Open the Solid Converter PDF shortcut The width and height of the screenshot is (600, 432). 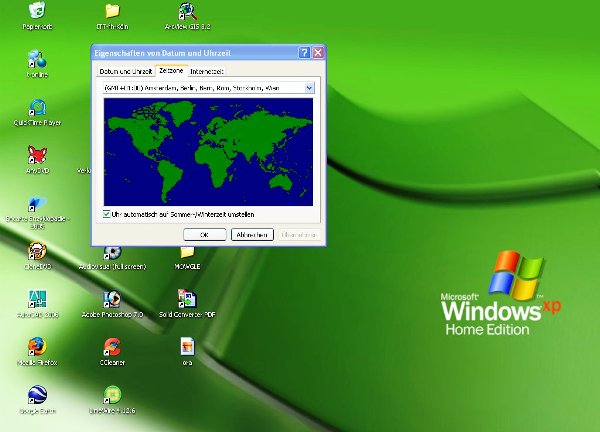tap(187, 299)
